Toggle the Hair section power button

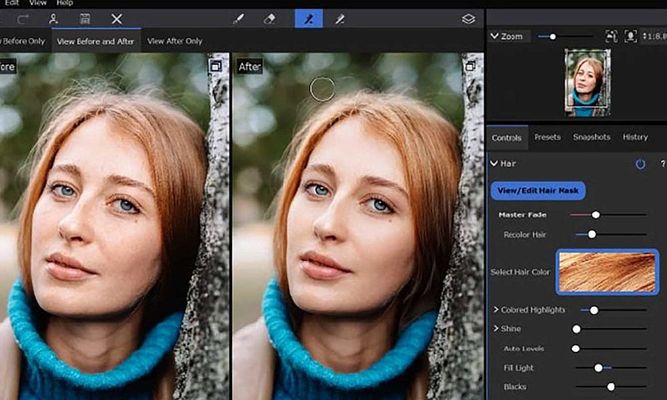[640, 163]
